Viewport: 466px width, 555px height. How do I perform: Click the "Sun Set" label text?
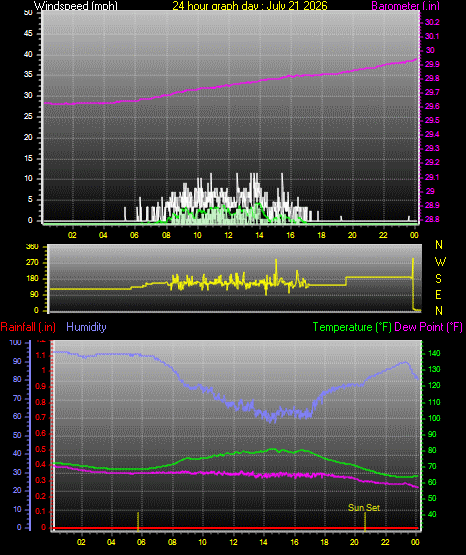[364, 508]
